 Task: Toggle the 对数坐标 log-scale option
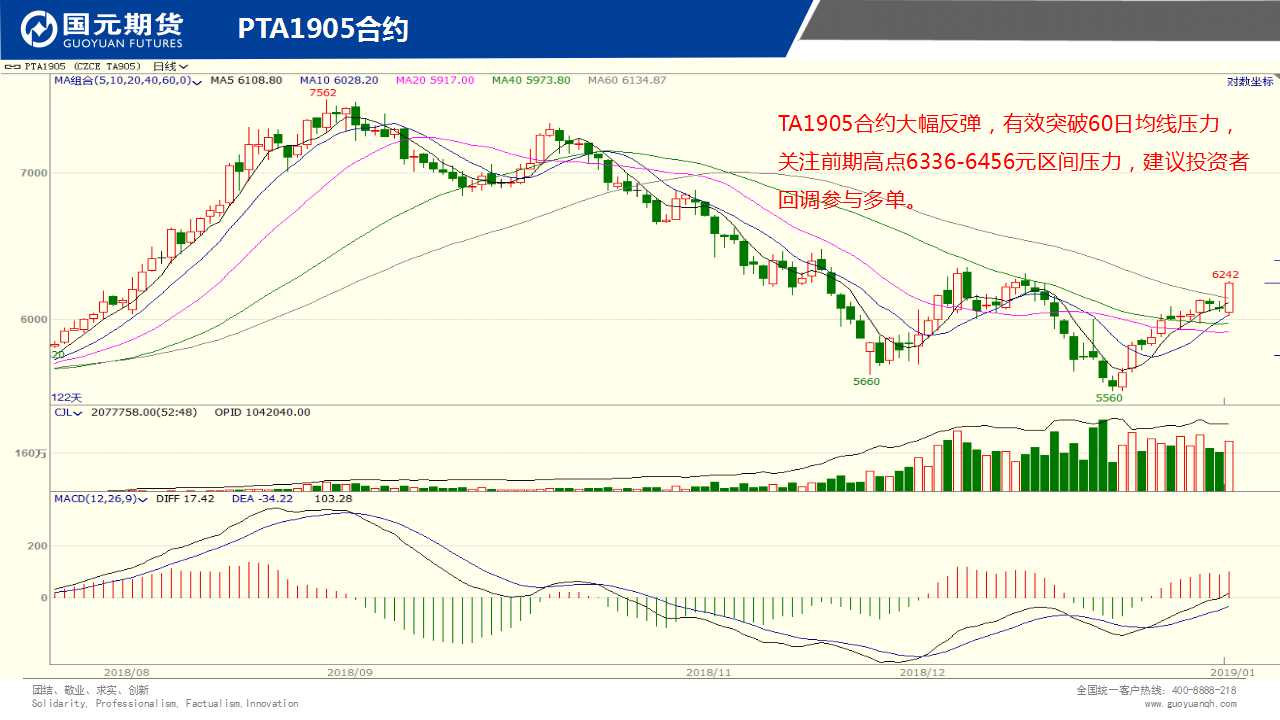tap(1250, 81)
